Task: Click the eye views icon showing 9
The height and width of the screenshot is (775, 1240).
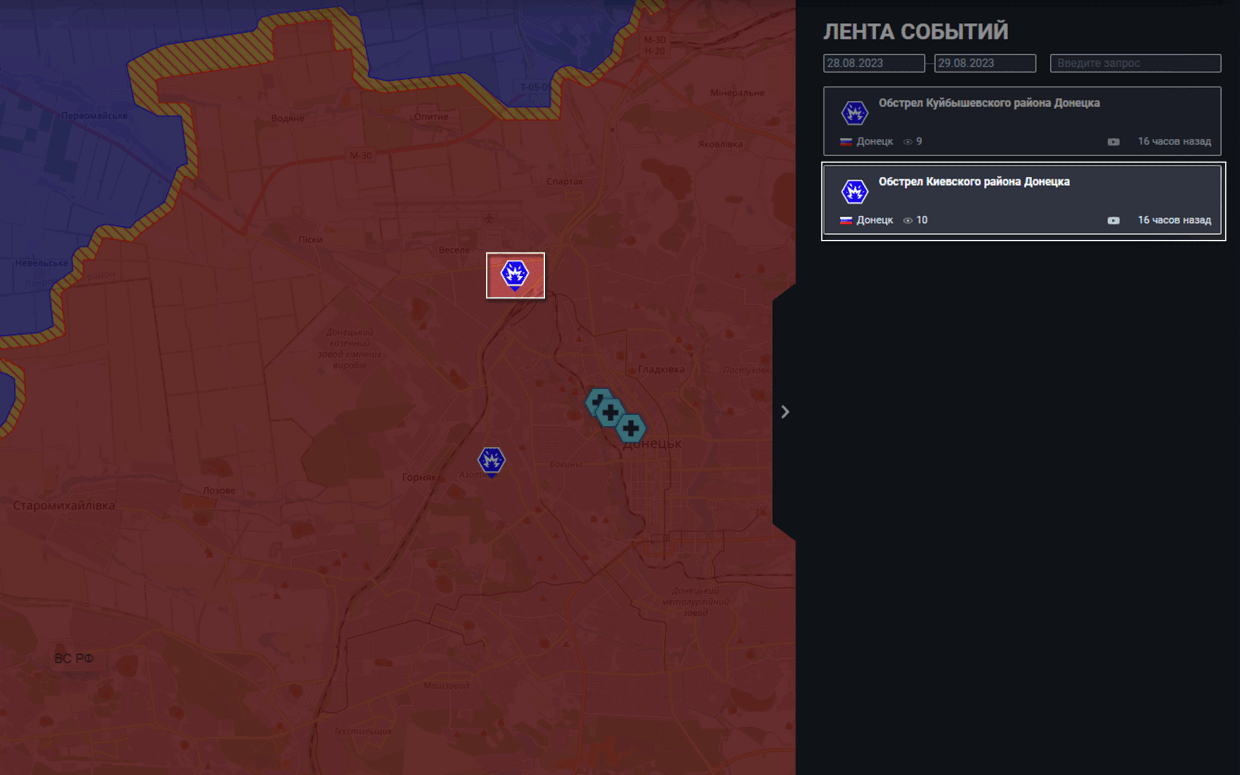Action: pyautogui.click(x=908, y=142)
